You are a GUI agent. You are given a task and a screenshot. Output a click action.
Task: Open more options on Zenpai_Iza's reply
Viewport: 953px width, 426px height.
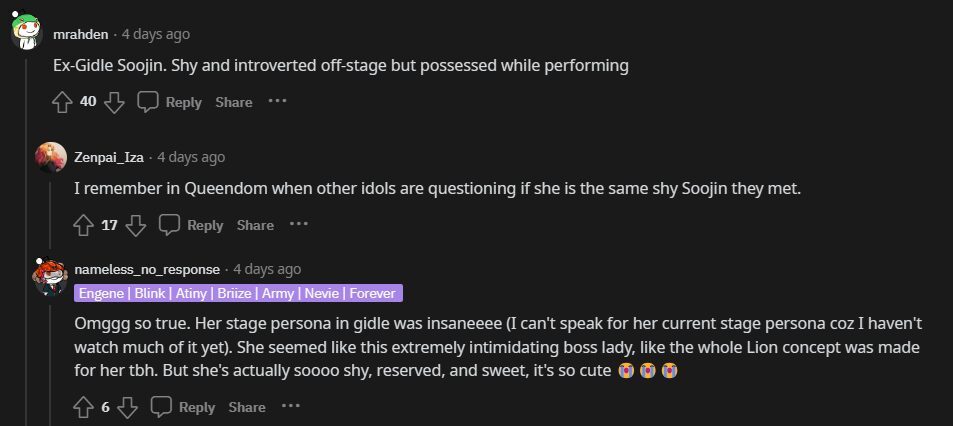click(298, 225)
